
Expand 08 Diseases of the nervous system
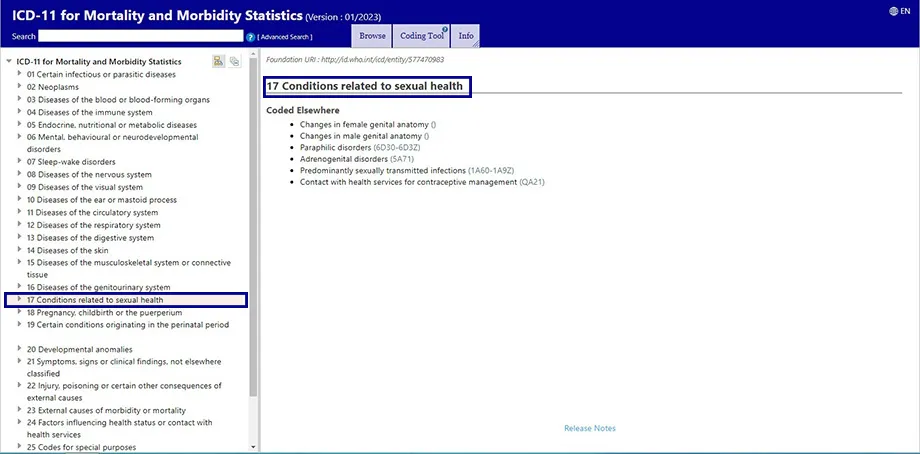click(x=19, y=174)
